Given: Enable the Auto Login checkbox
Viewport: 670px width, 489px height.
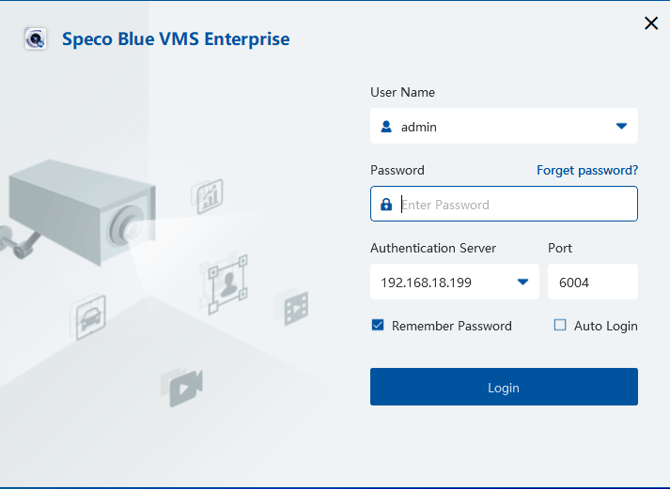Looking at the screenshot, I should click(560, 326).
